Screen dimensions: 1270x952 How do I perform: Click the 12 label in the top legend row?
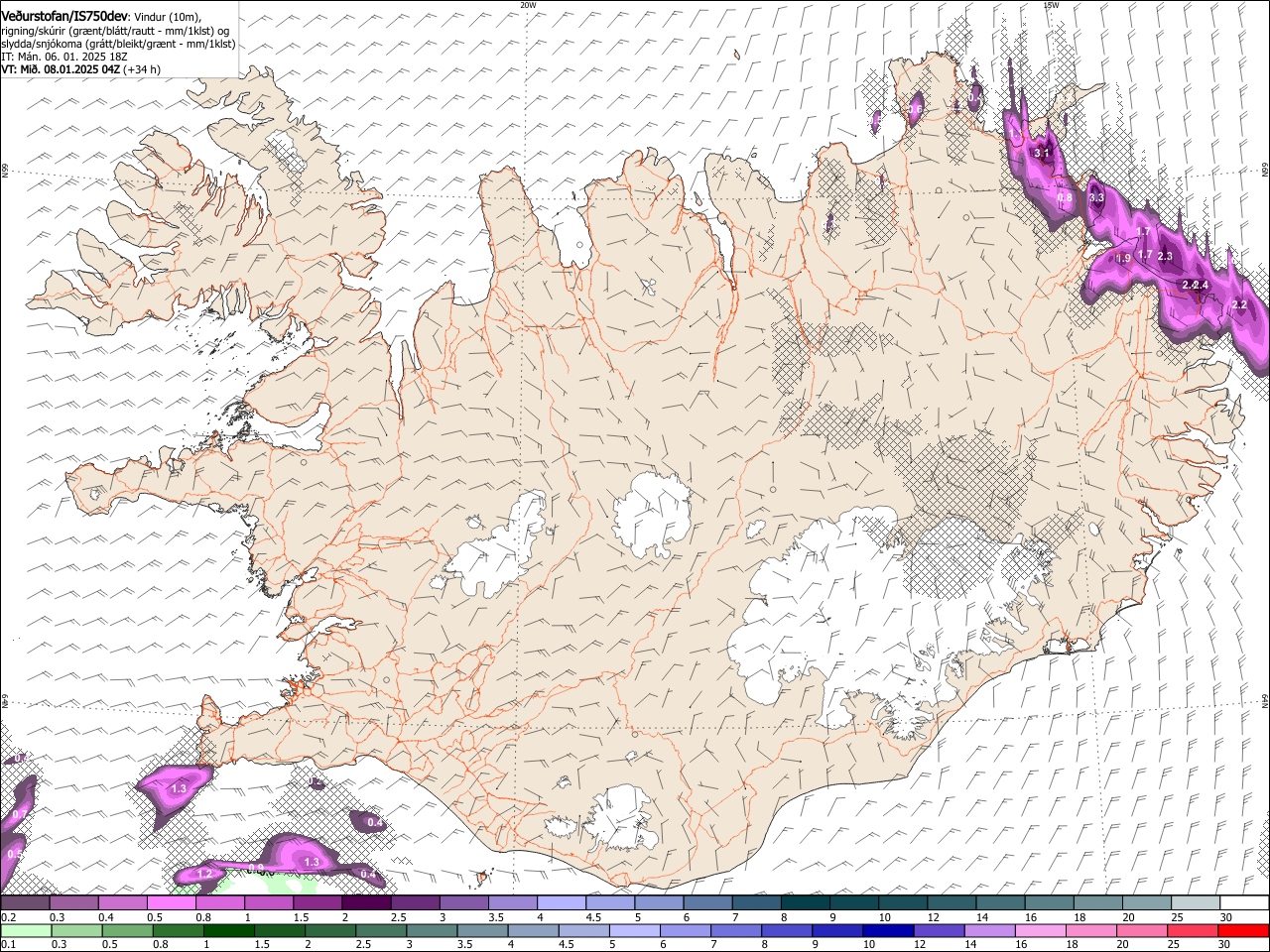pyautogui.click(x=934, y=917)
